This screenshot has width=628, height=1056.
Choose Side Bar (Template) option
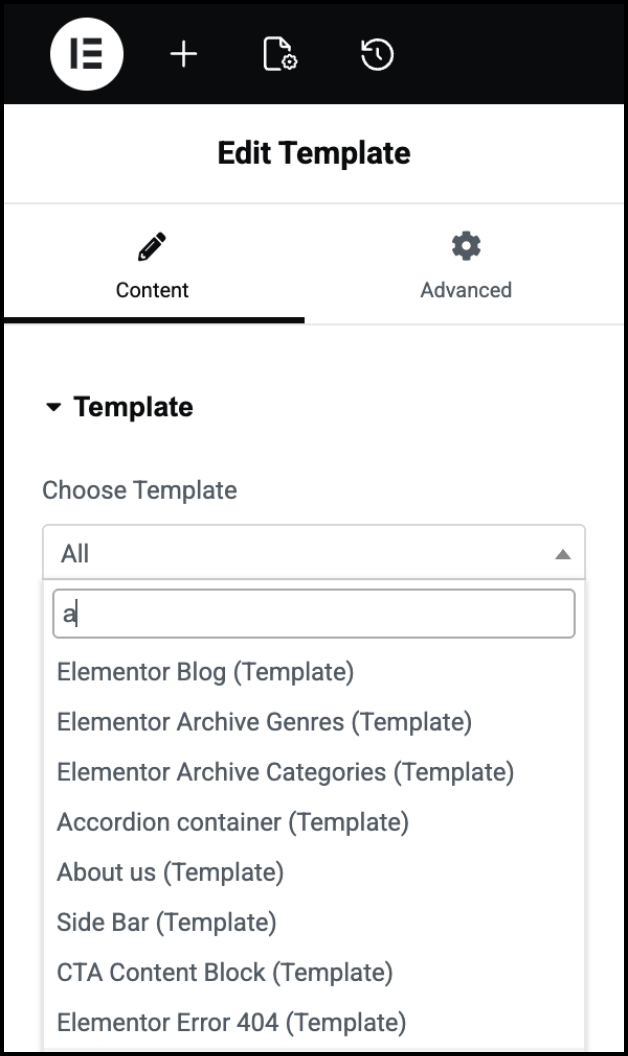(x=167, y=922)
